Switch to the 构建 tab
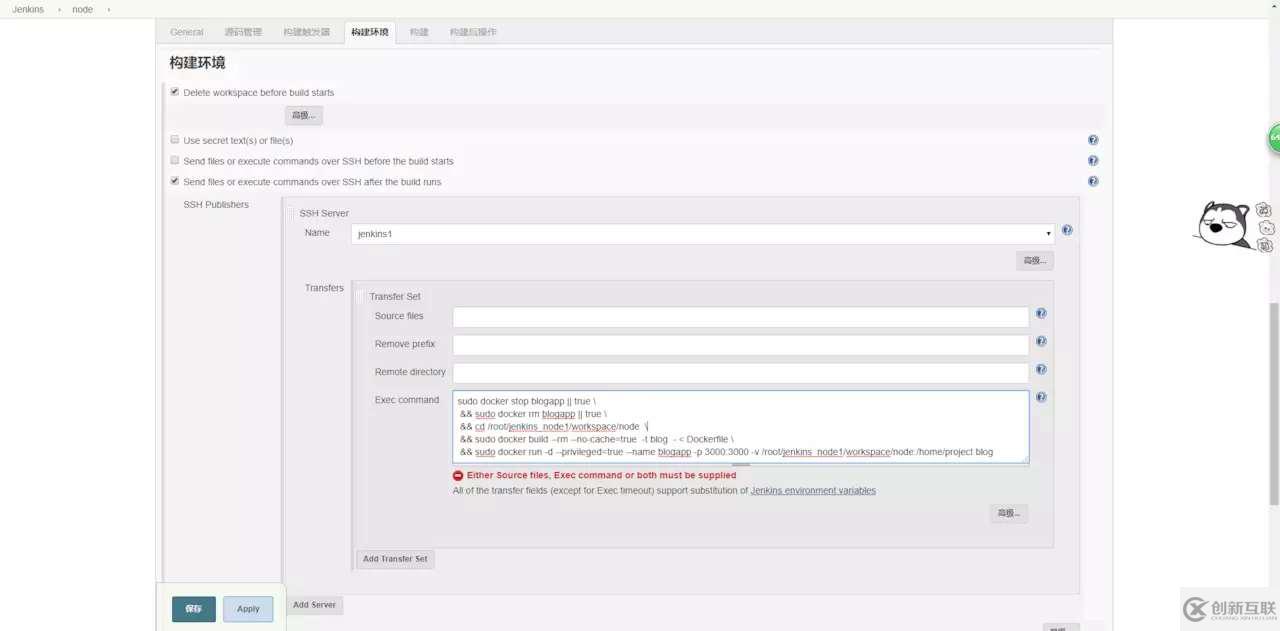The height and width of the screenshot is (631, 1280). (x=419, y=32)
